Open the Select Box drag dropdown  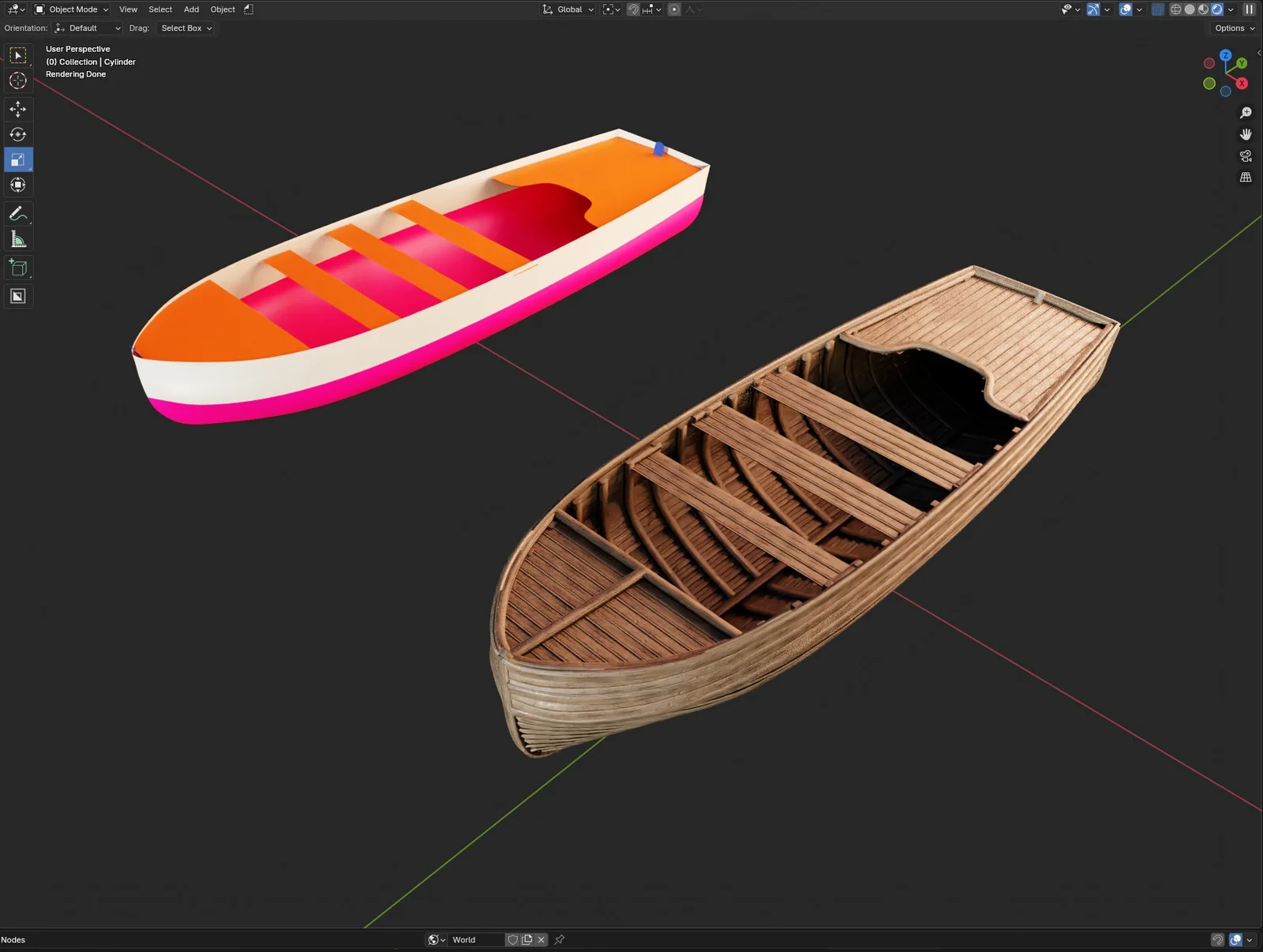point(185,28)
